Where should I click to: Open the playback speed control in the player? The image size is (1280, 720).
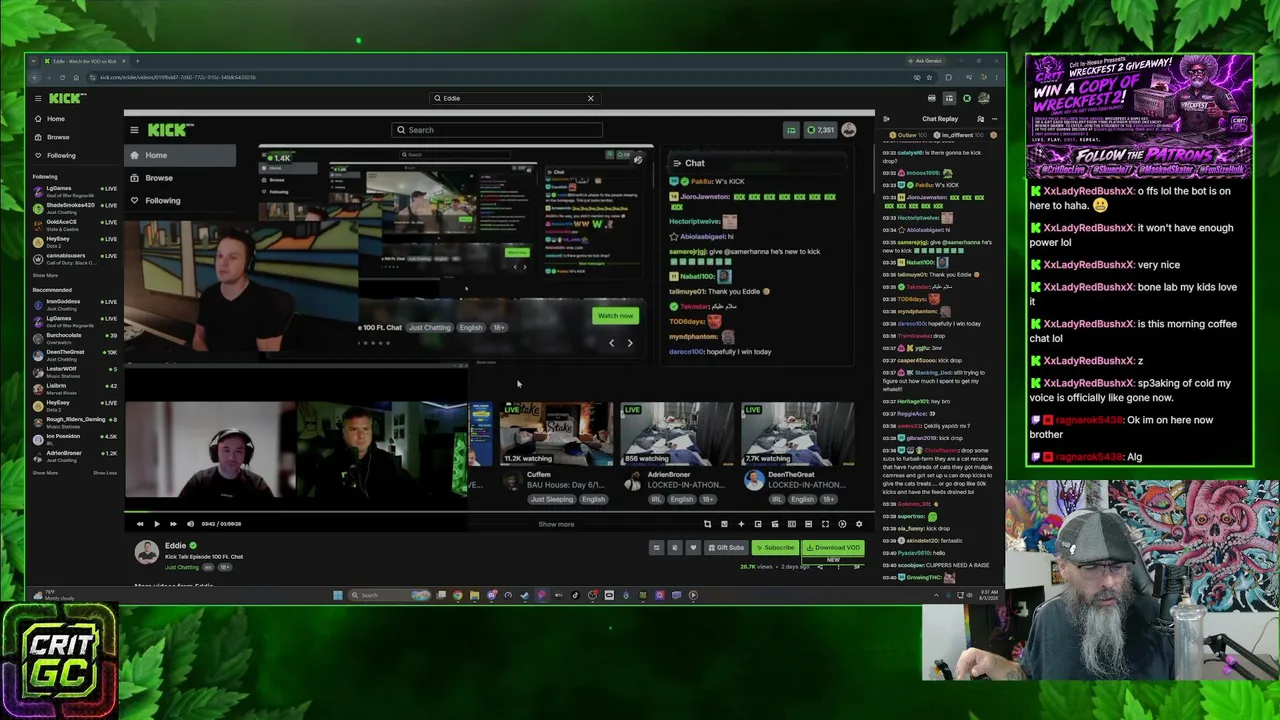click(x=842, y=524)
